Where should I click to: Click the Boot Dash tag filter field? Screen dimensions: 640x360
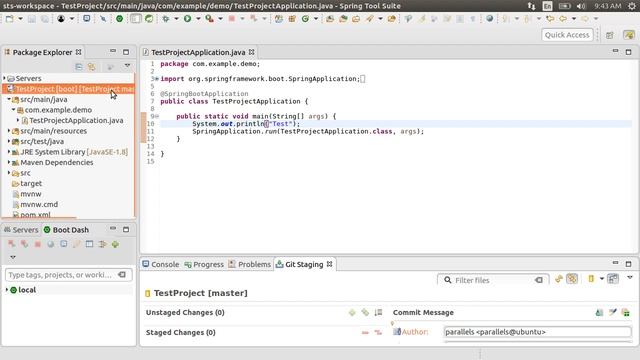tap(69, 275)
